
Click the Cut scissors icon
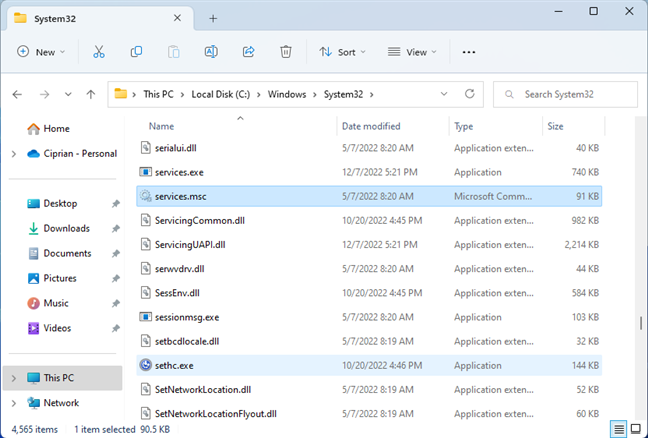pyautogui.click(x=99, y=52)
